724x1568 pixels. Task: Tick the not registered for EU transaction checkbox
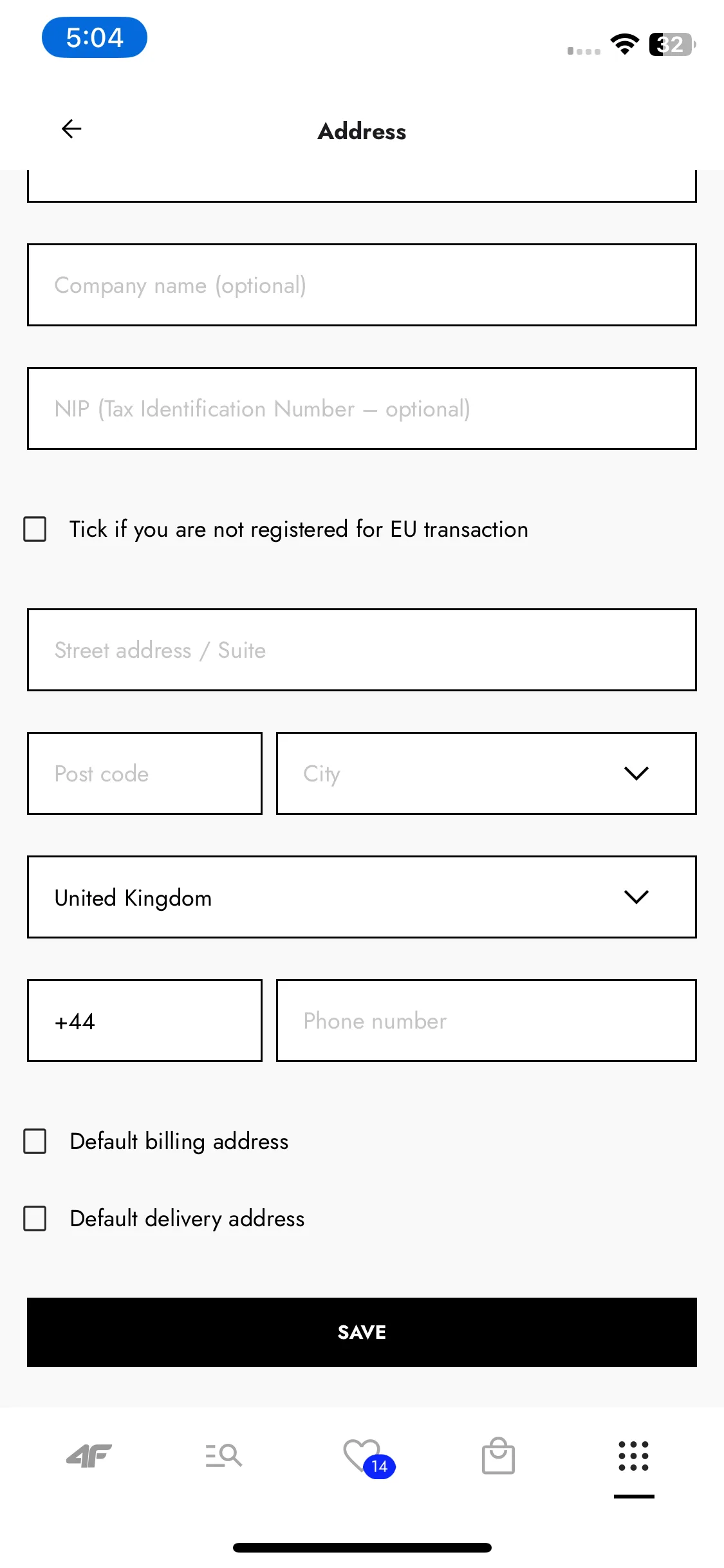point(35,529)
